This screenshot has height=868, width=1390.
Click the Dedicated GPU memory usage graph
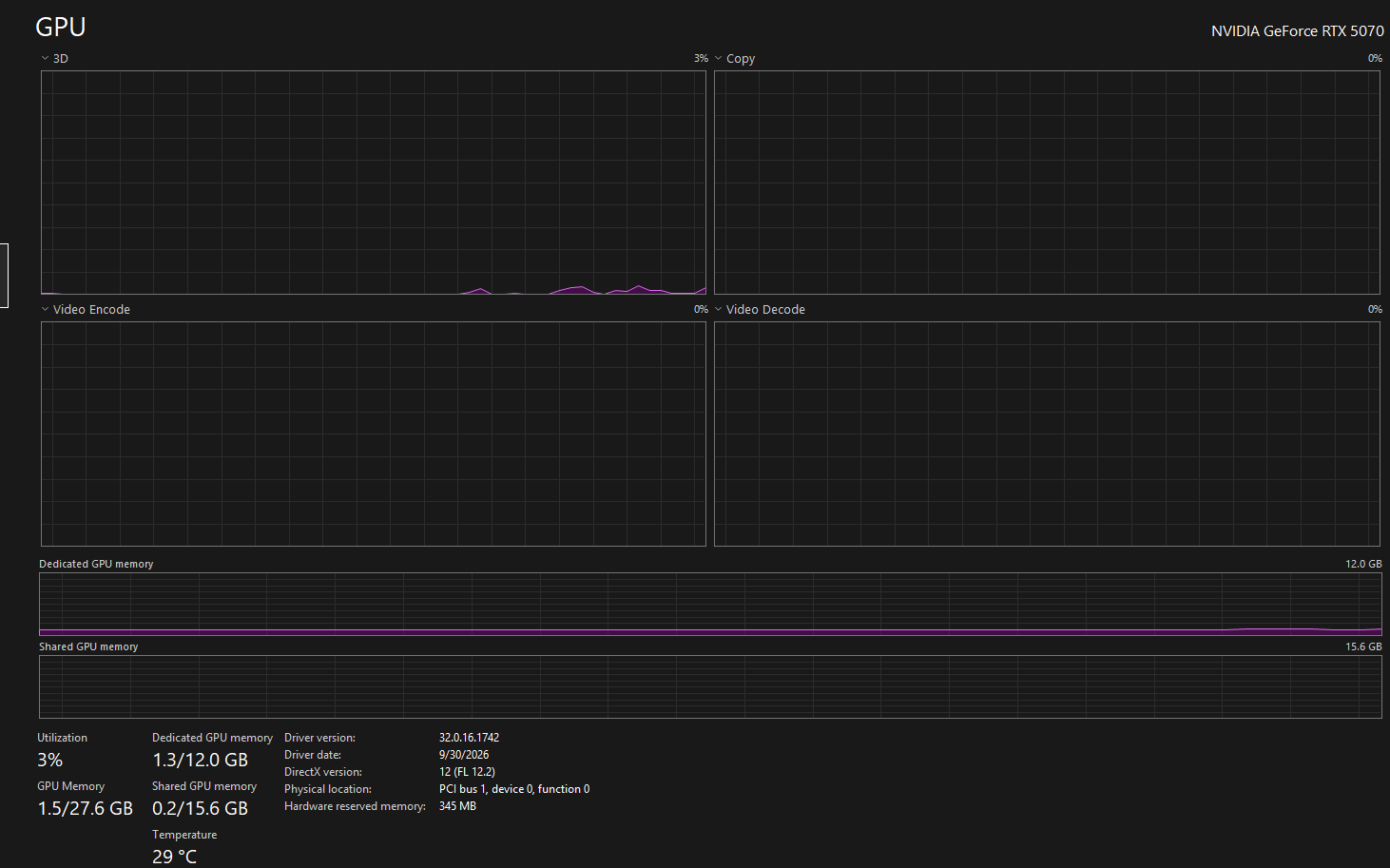(710, 604)
